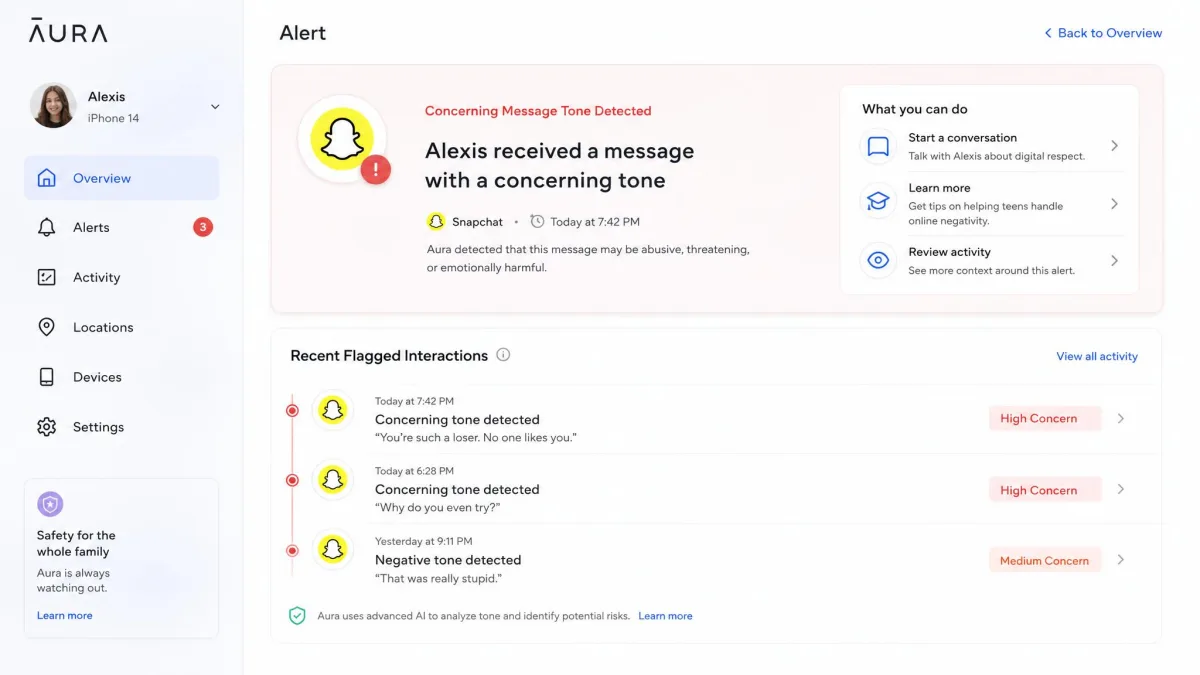Click the Locations pin icon
The image size is (1200, 675).
46,327
